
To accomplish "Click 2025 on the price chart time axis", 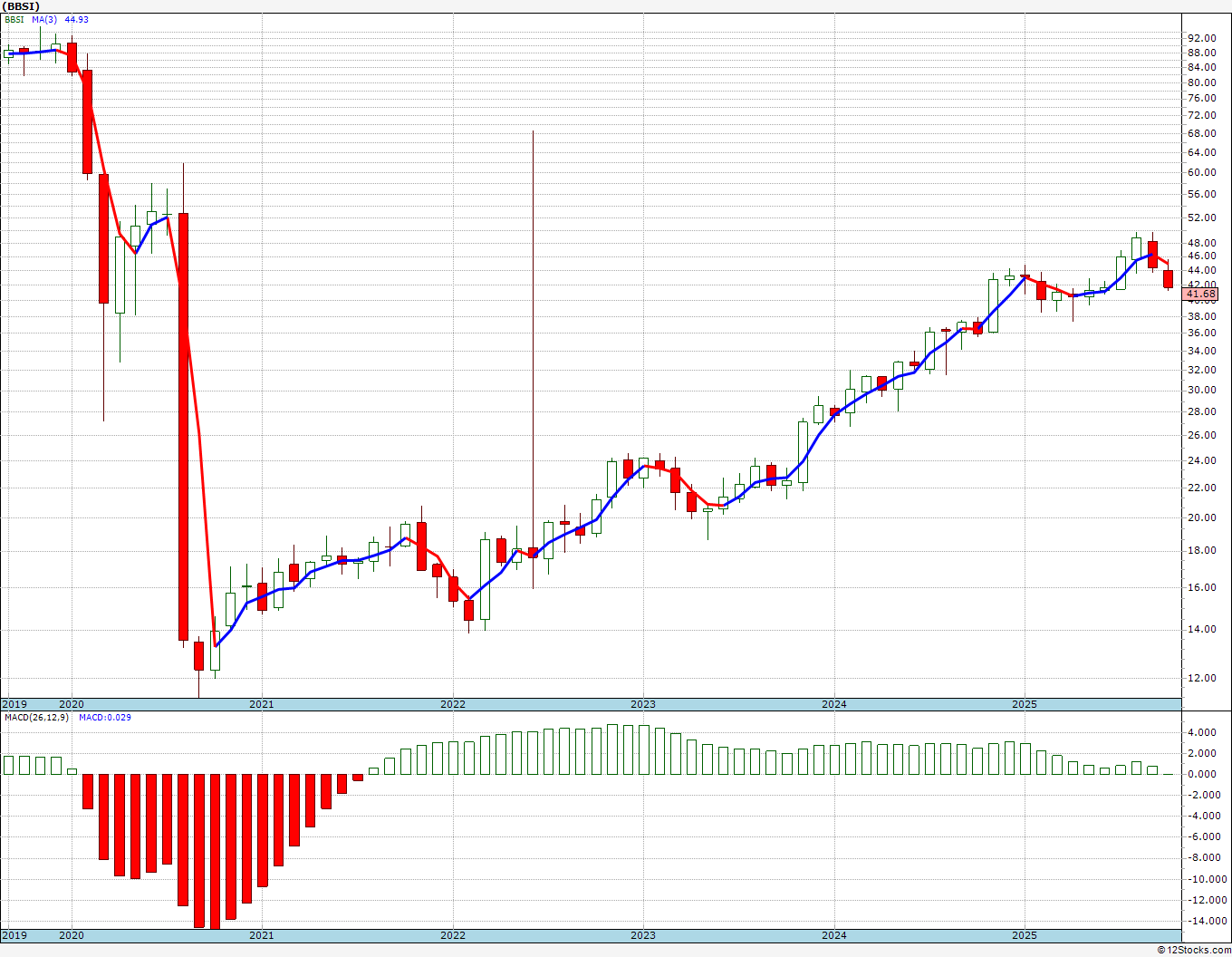I will click(x=1025, y=704).
